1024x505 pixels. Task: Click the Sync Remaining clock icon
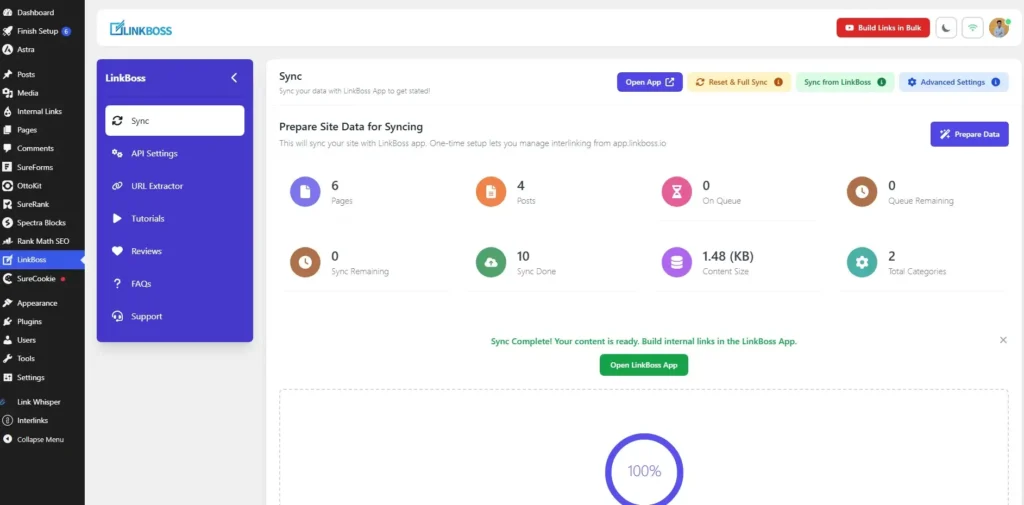click(305, 262)
